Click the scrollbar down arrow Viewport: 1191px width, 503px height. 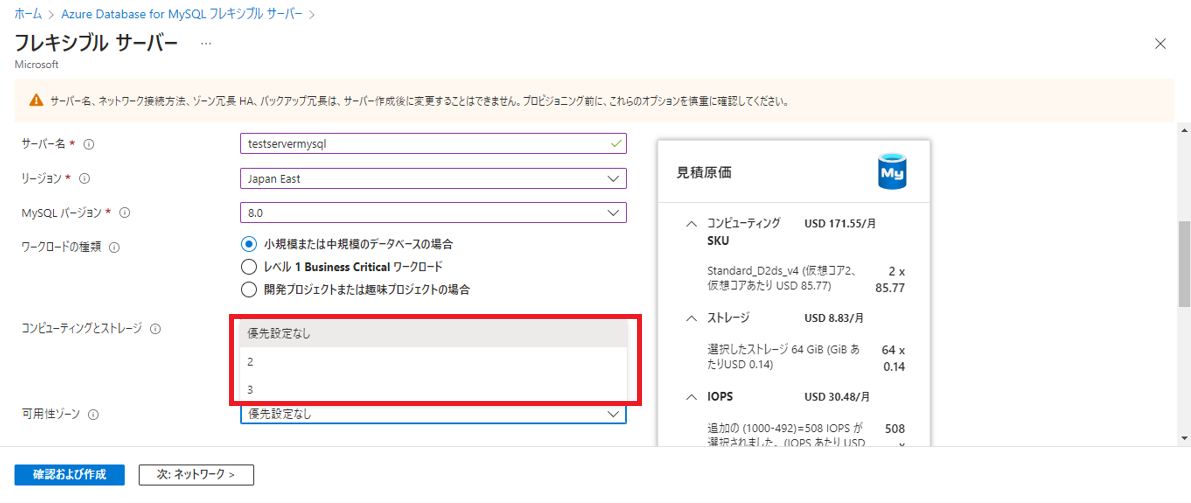[1183, 438]
